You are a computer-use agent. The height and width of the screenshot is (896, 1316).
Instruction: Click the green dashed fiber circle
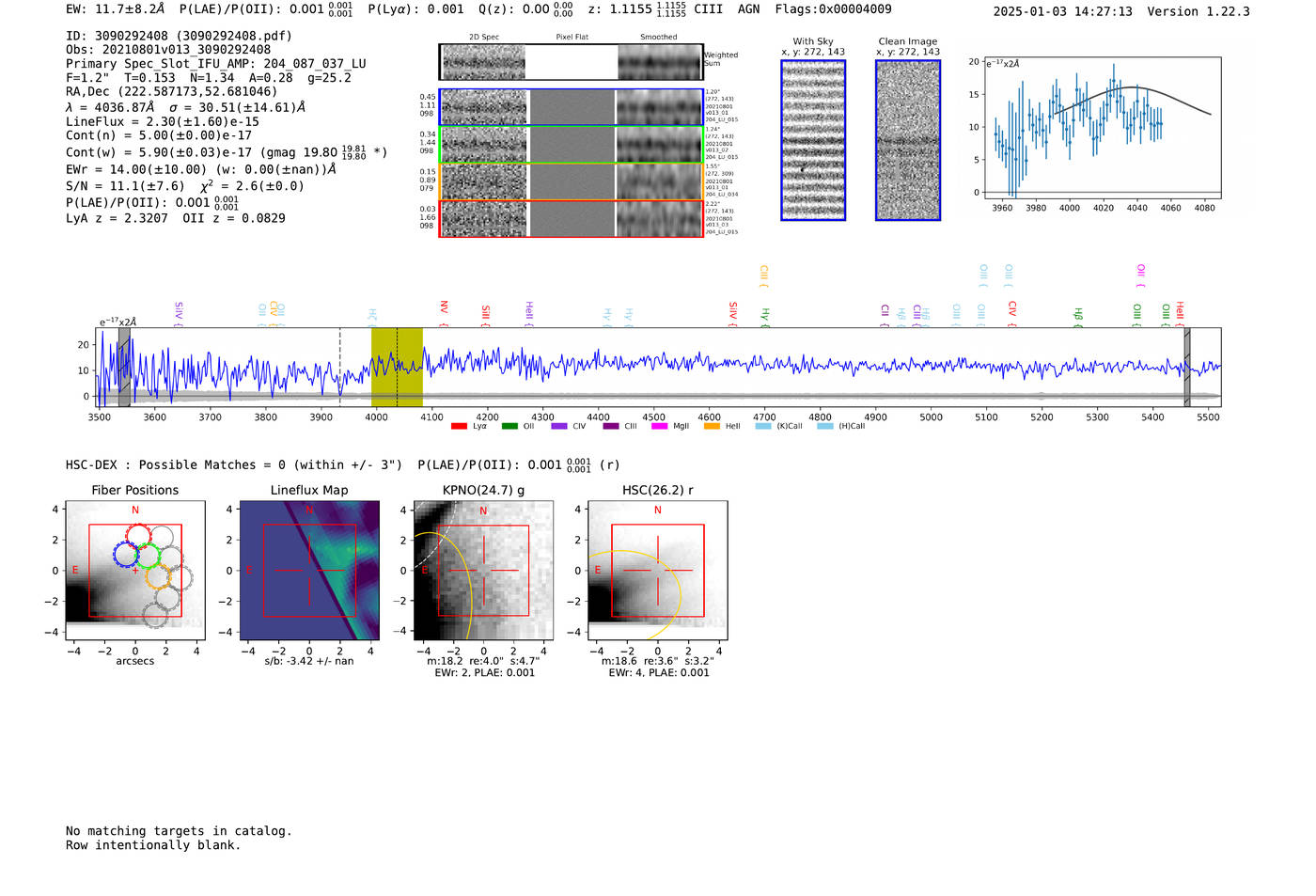(148, 555)
